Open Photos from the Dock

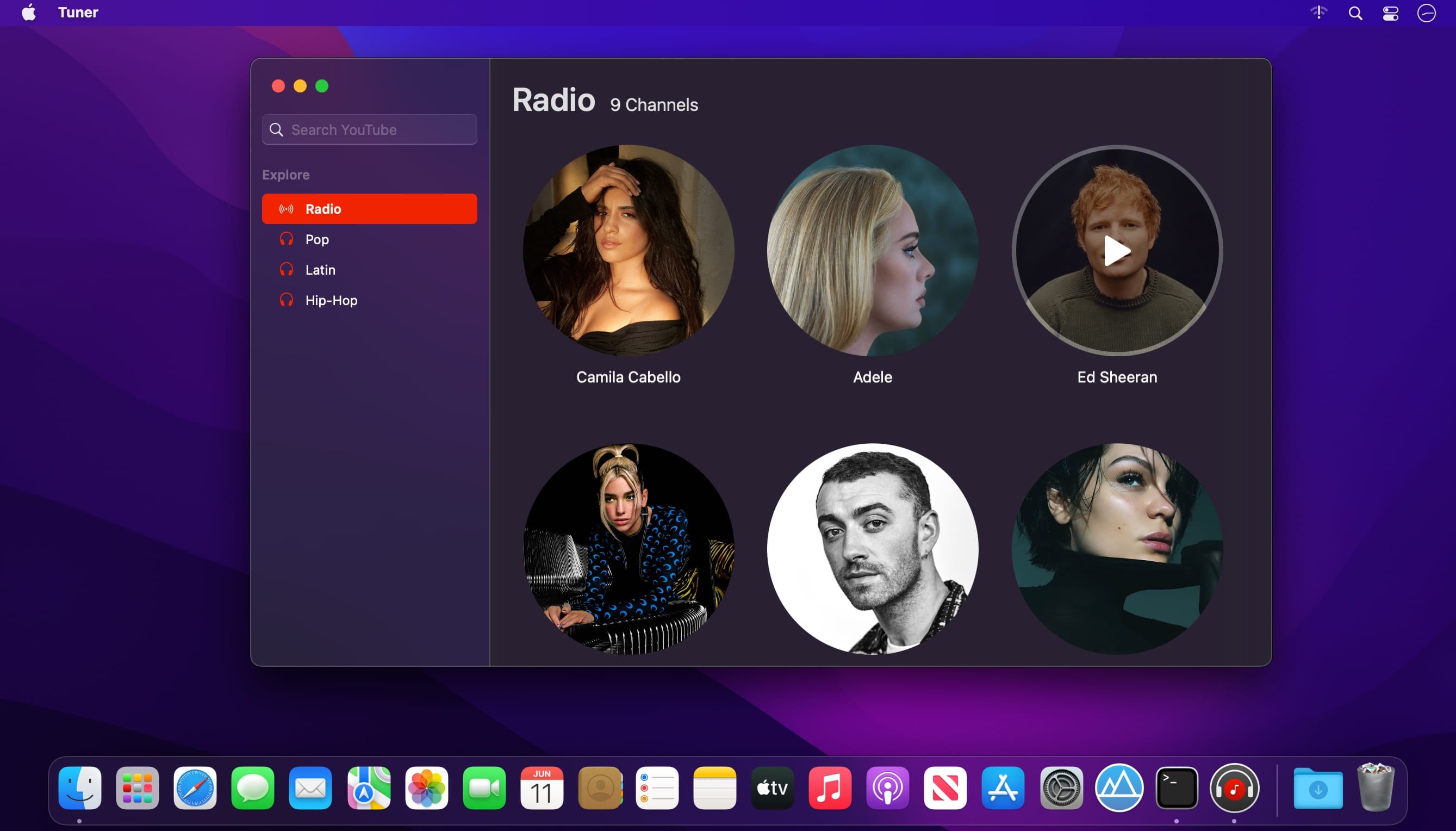click(427, 787)
